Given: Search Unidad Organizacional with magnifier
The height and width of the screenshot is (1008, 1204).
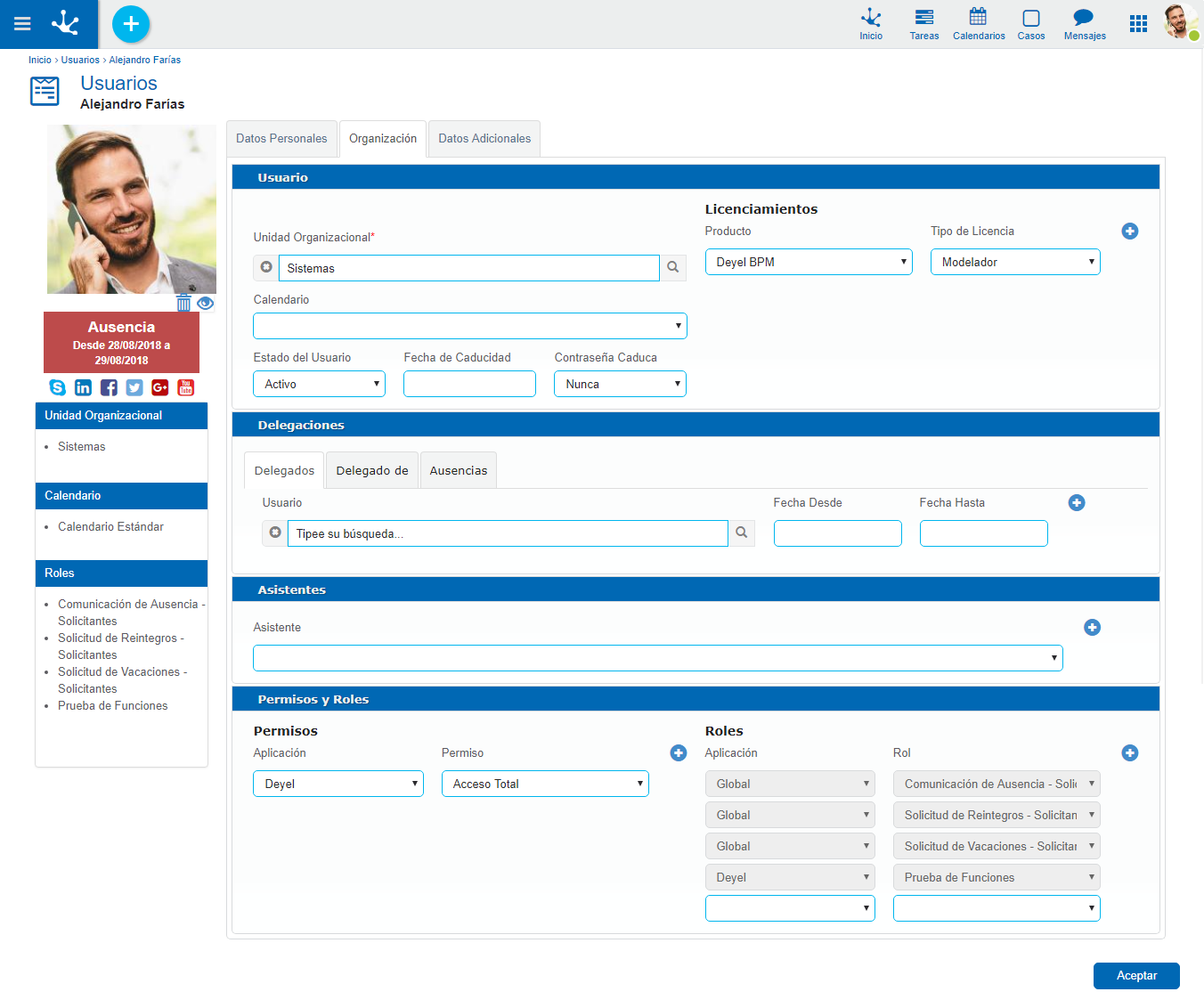Looking at the screenshot, I should click(673, 268).
